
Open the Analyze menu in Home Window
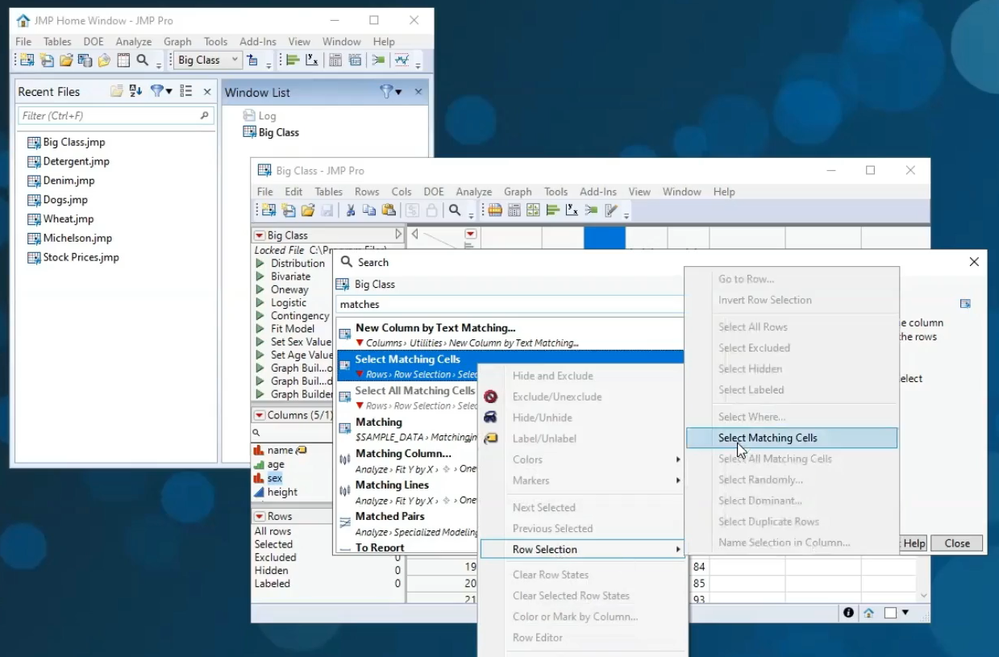133,42
